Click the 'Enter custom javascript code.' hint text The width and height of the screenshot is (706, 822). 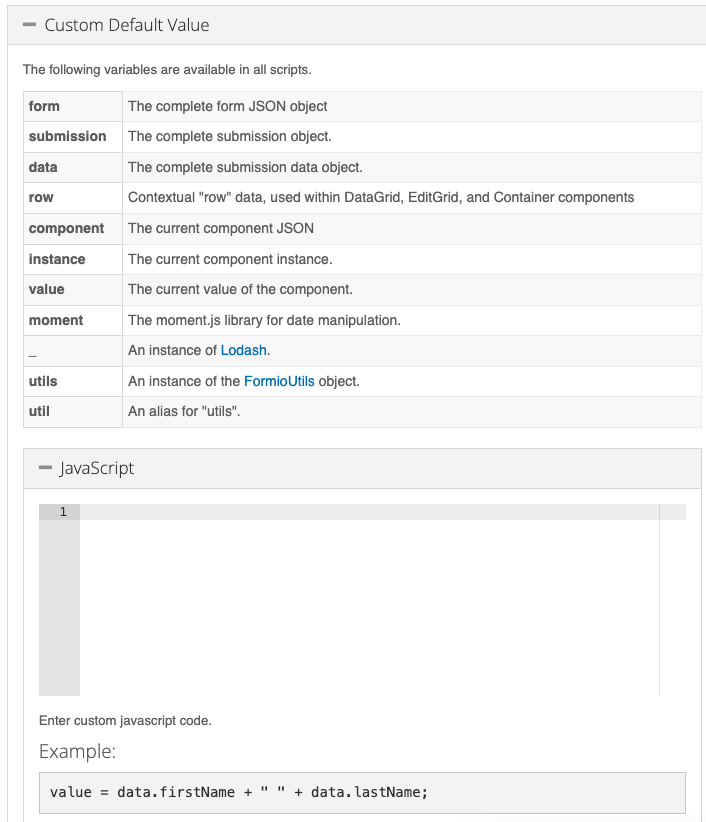(x=125, y=720)
